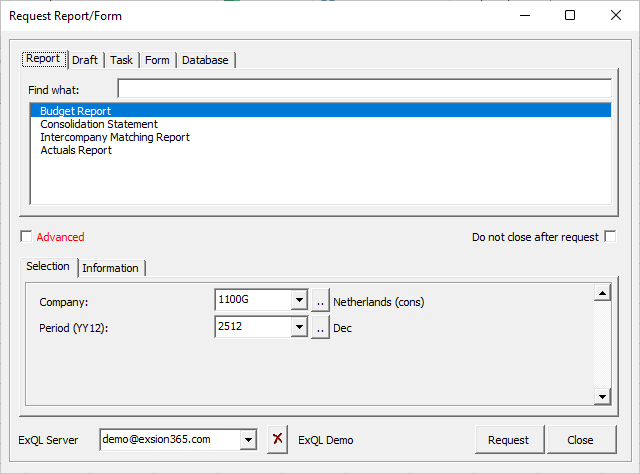Tick 'Do not close after request' checkbox
The width and height of the screenshot is (640, 474).
[x=610, y=236]
